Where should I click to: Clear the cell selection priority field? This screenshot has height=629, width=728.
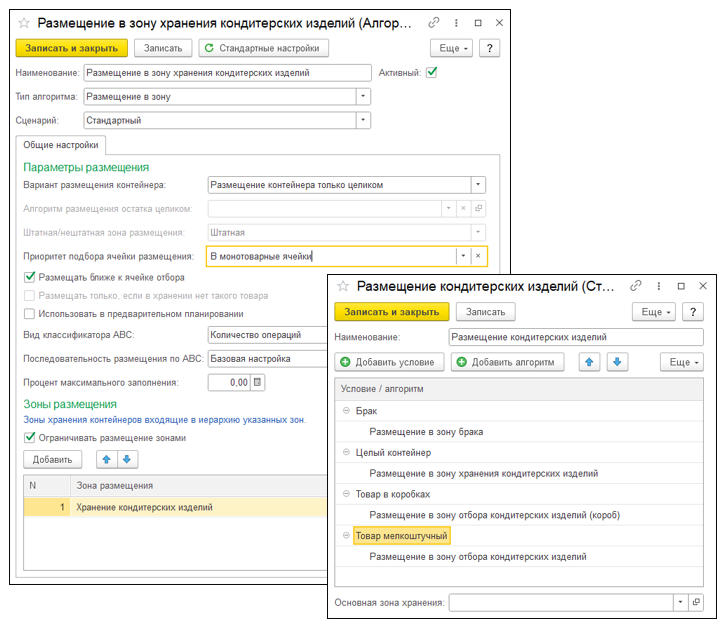(x=478, y=256)
